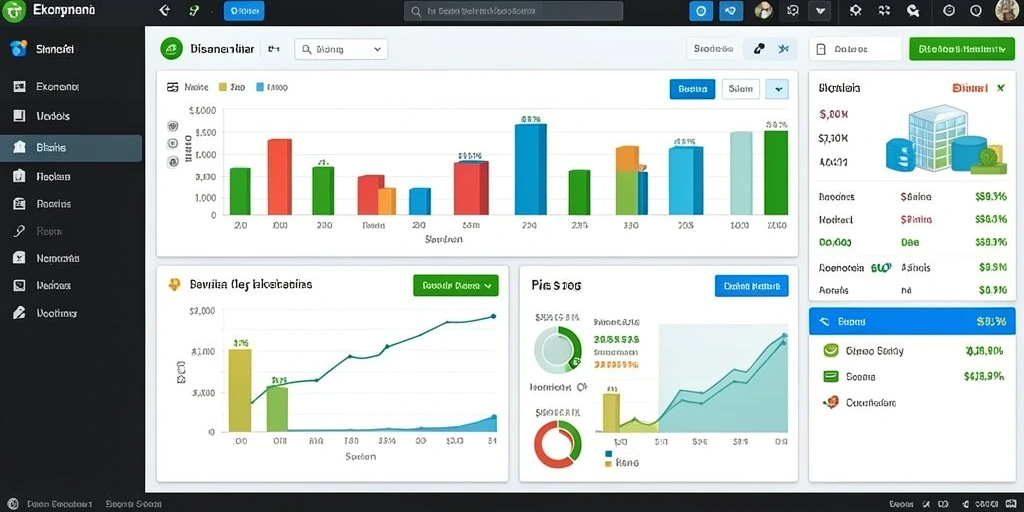Click the pin icon in the page header
This screenshot has width=1024, height=512.
[x=759, y=48]
